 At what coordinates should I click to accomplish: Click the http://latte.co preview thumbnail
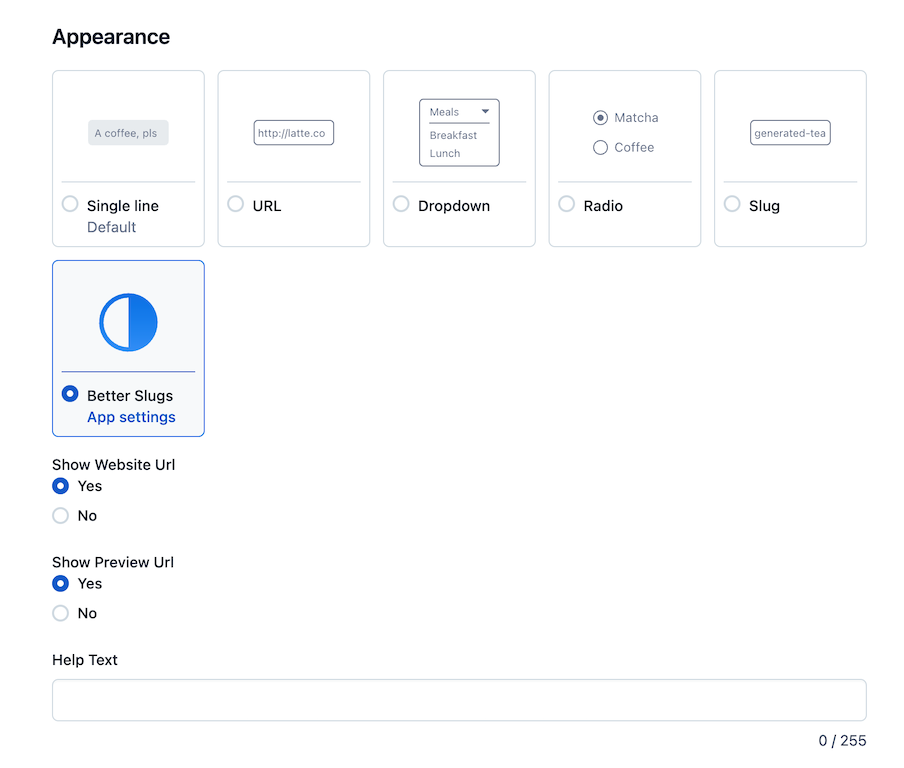click(x=293, y=133)
